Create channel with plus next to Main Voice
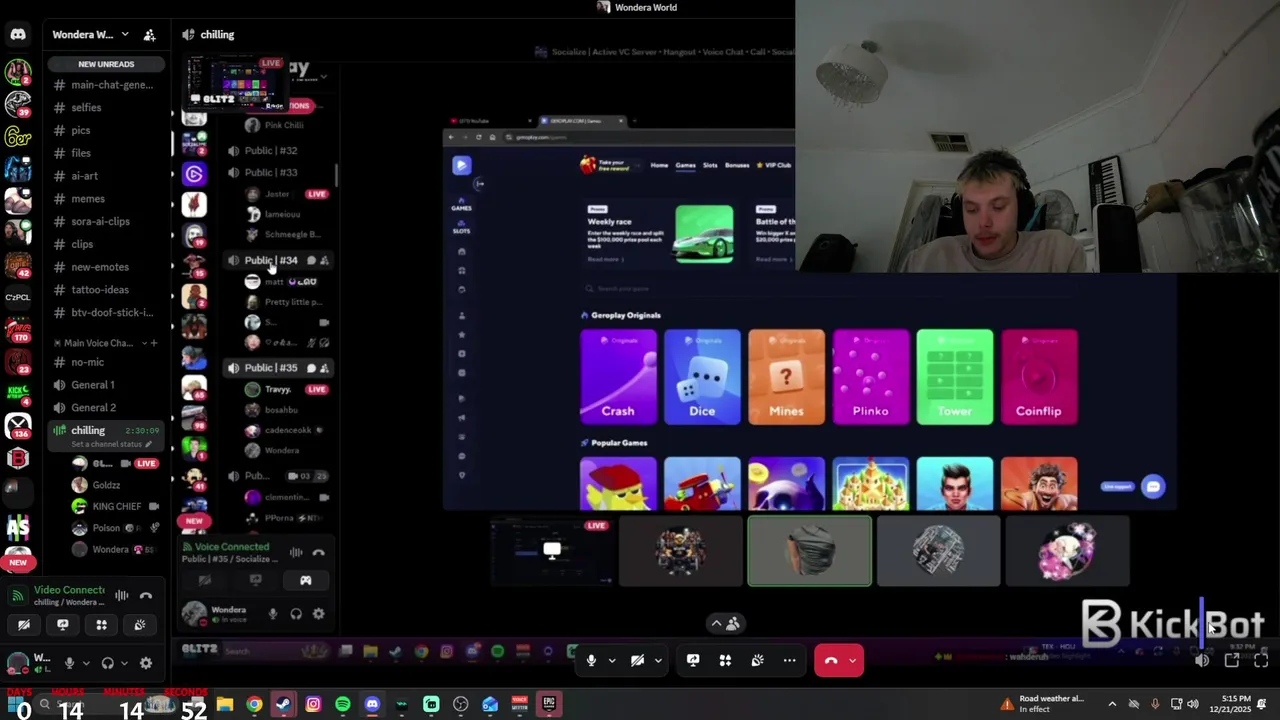 153,343
